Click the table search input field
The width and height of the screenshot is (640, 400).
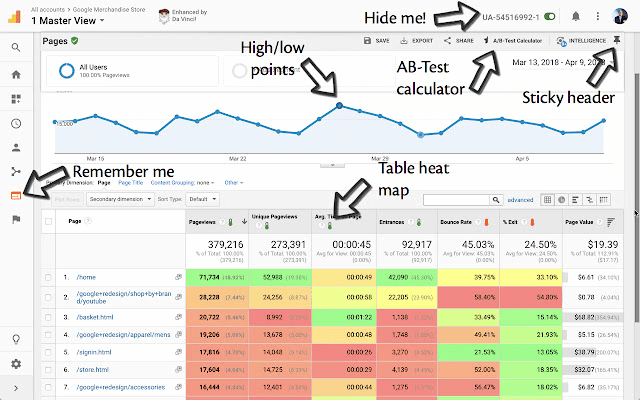(462, 200)
